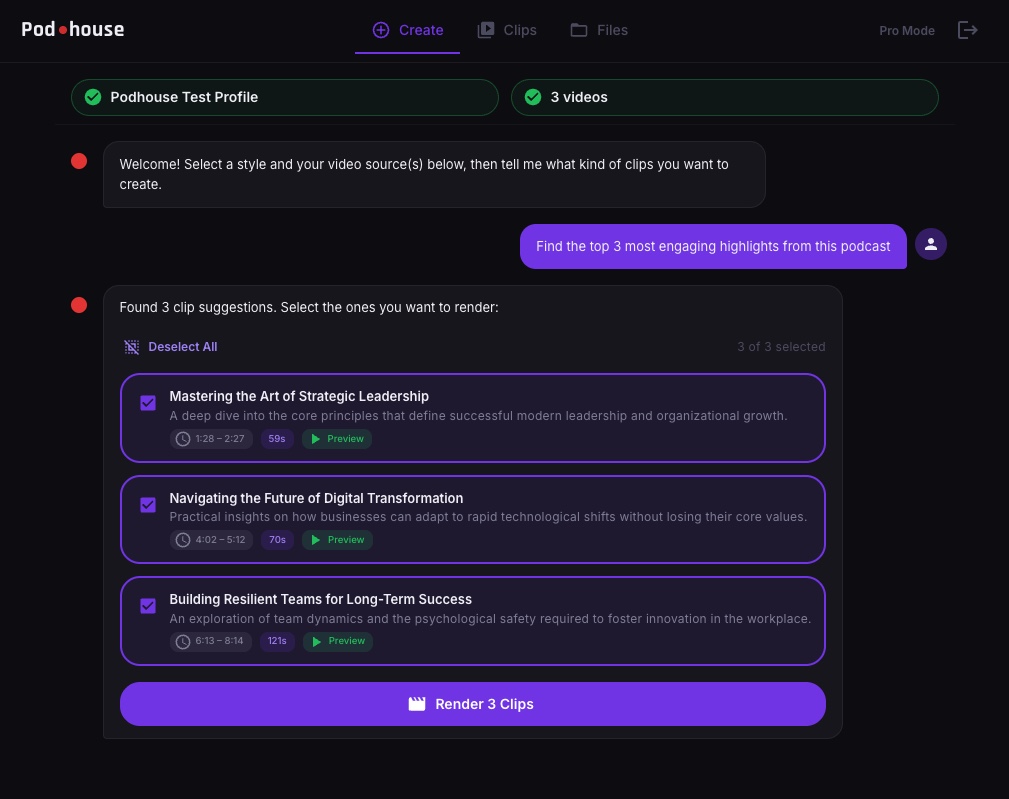Open the Podhouse Test Profile style selector
The height and width of the screenshot is (799, 1009).
[x=284, y=97]
